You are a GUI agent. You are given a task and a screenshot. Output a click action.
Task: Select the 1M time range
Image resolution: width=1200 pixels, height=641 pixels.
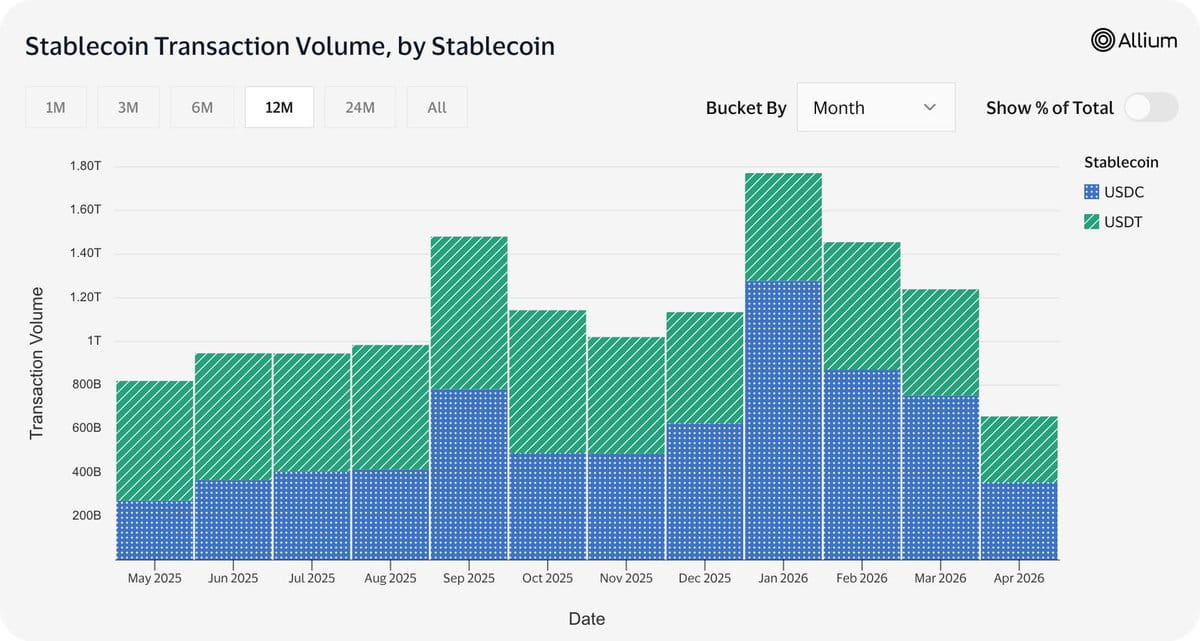pyautogui.click(x=56, y=107)
